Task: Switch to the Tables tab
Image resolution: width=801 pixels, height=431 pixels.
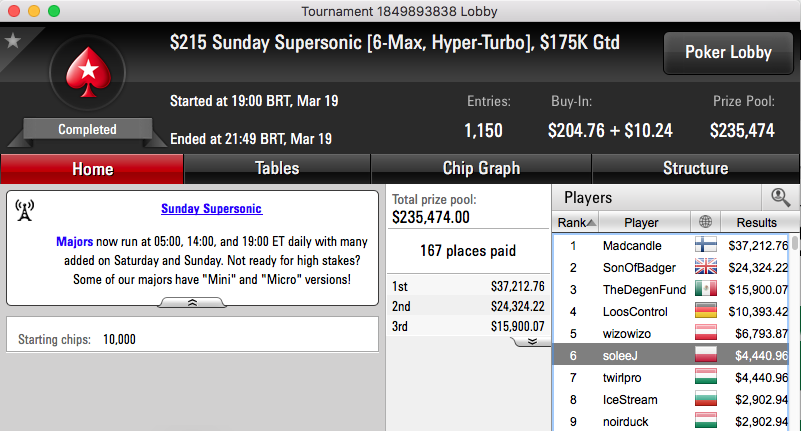Action: (x=277, y=169)
